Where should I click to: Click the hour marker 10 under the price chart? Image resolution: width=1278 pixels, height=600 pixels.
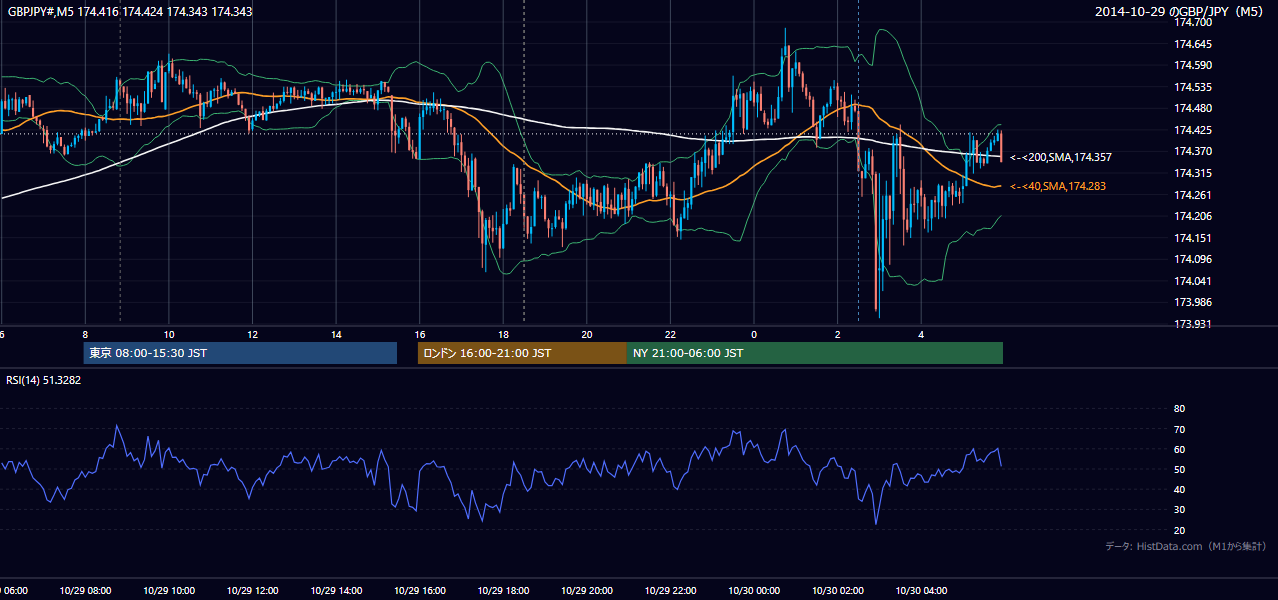tap(169, 334)
